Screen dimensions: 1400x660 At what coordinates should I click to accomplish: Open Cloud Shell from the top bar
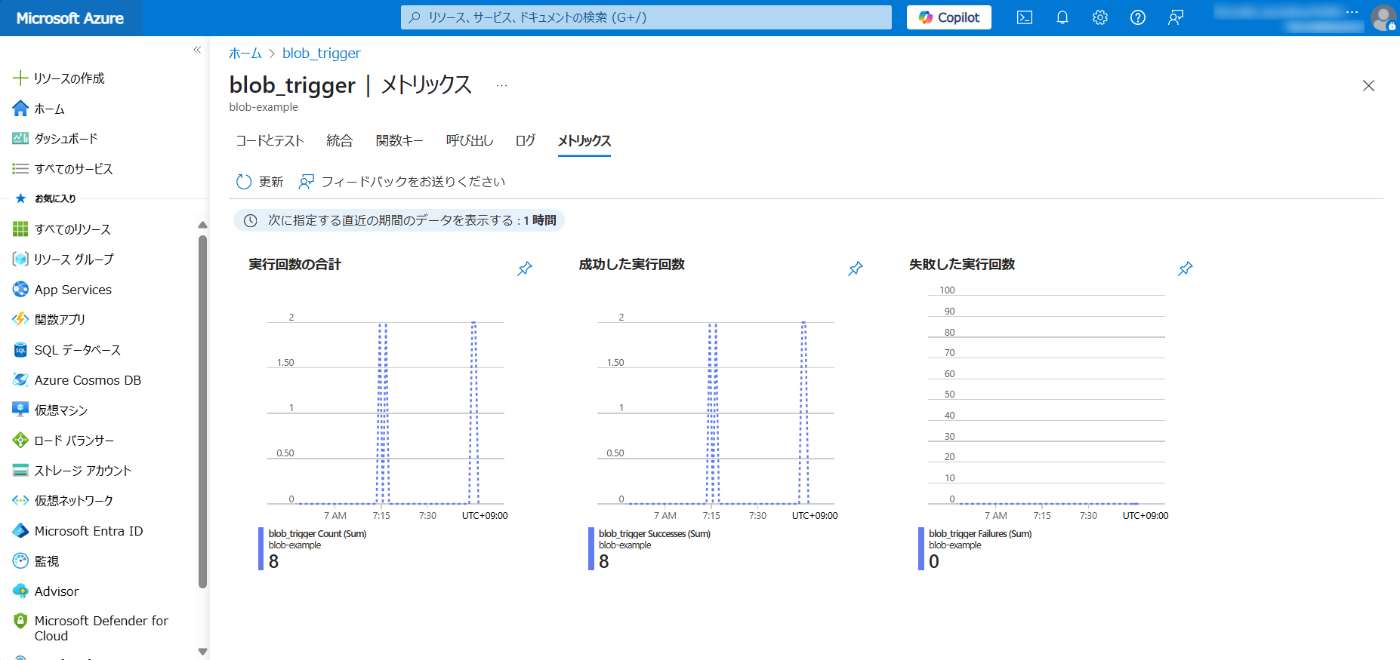click(1024, 17)
